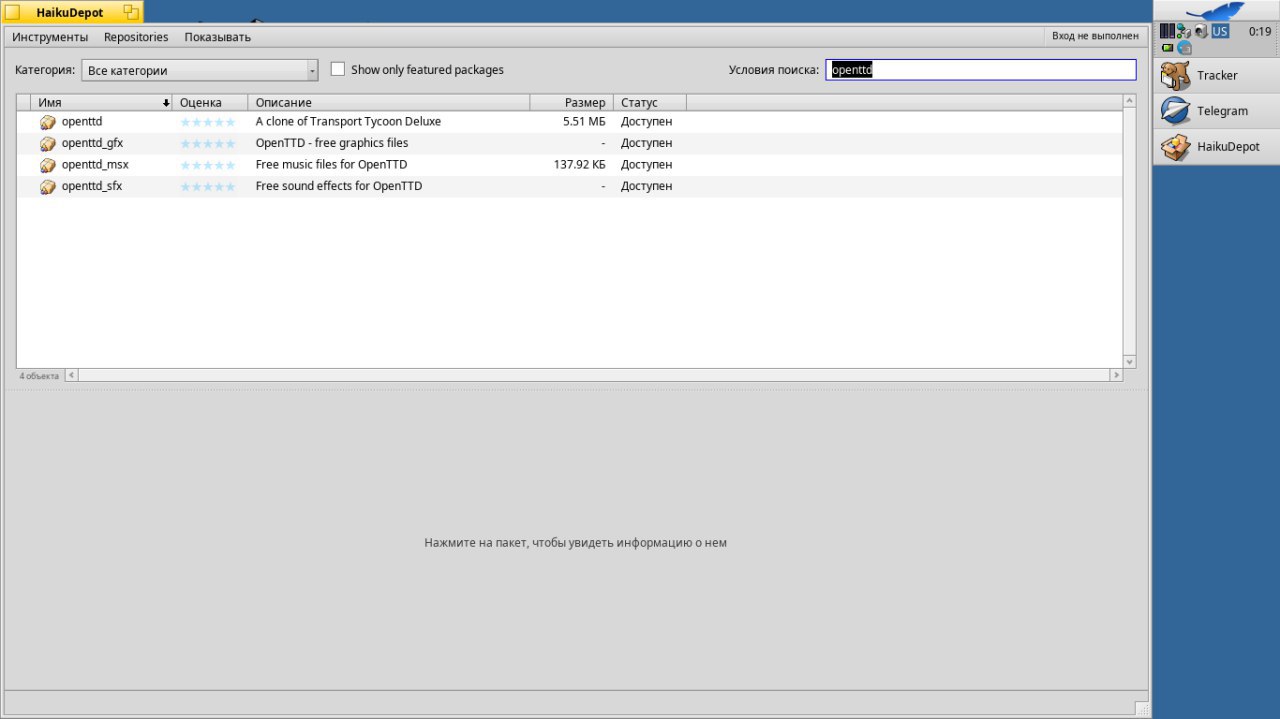This screenshot has height=719, width=1280.
Task: Open the network status tray icon
Action: tap(1184, 31)
